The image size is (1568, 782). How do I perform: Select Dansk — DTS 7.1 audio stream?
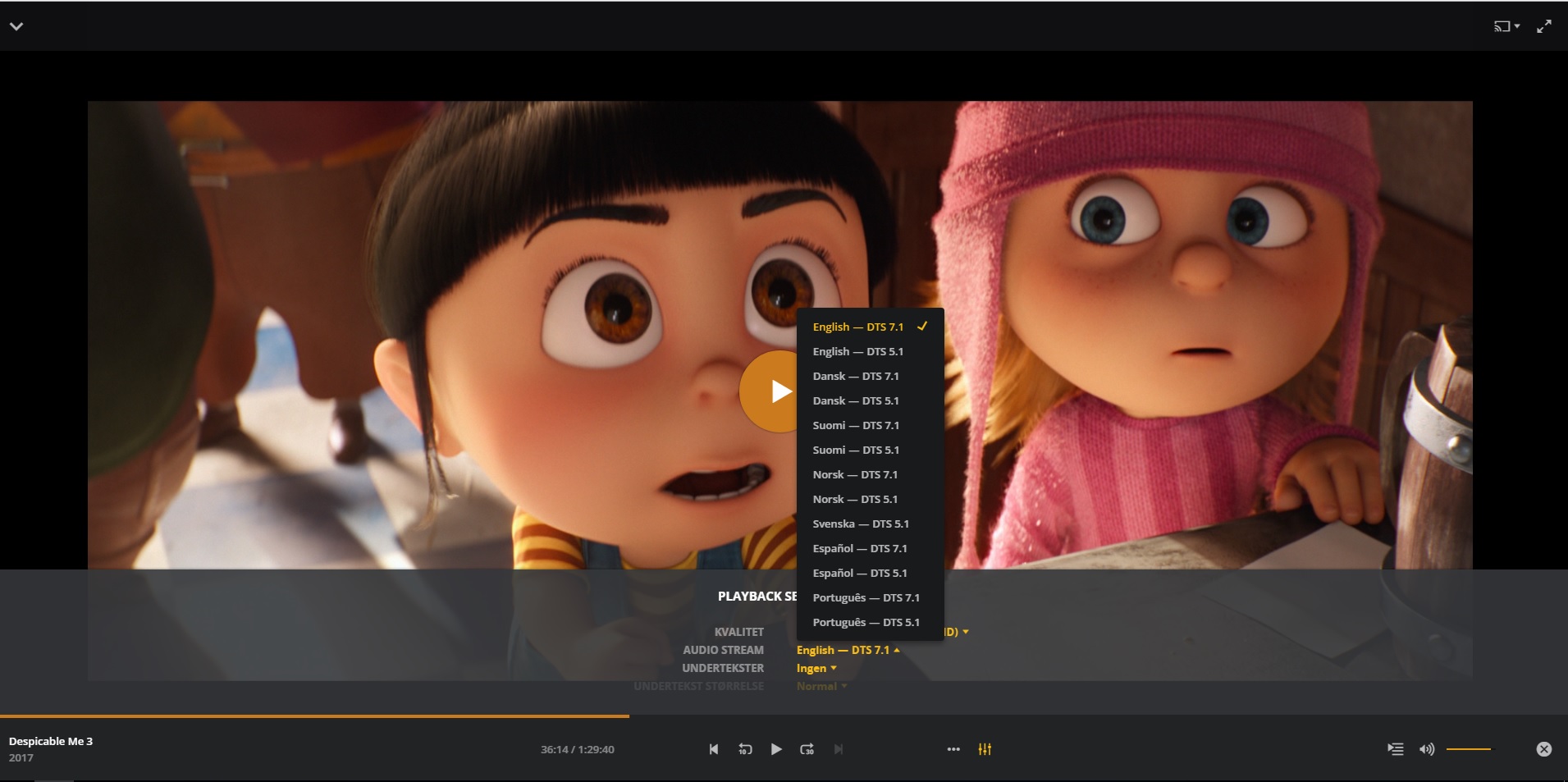870,376
